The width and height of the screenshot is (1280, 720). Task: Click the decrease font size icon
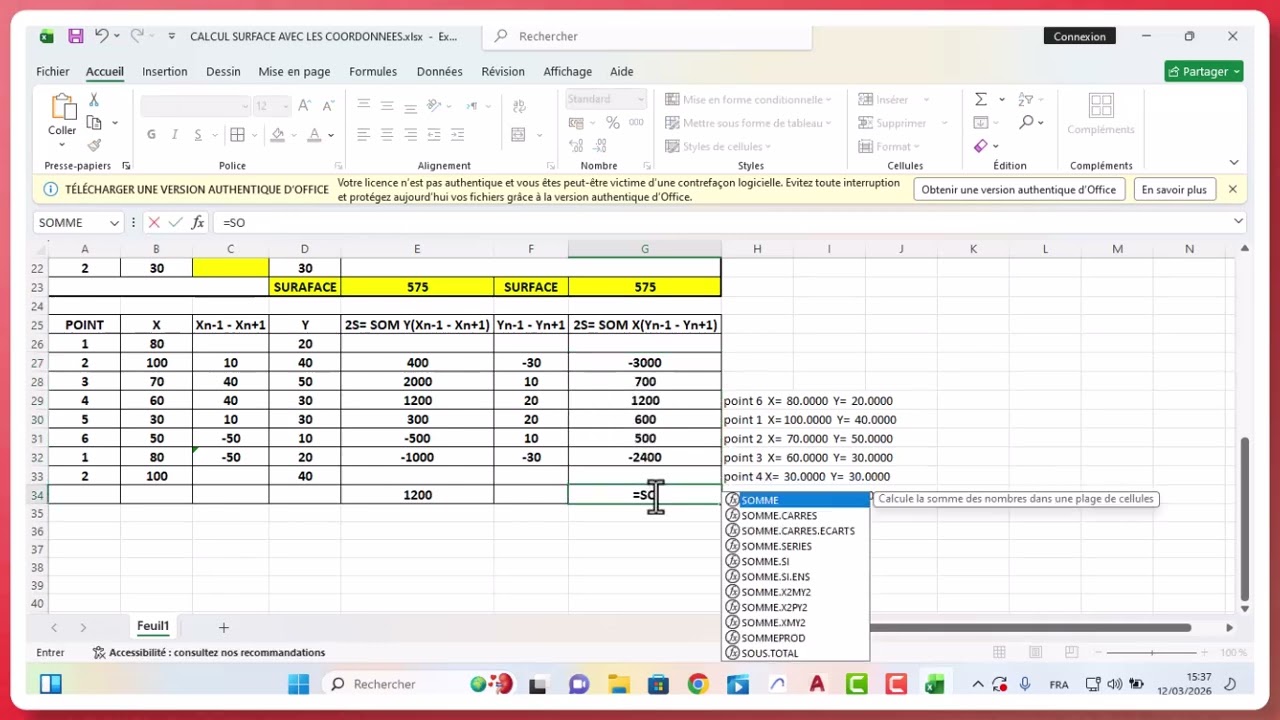(327, 105)
